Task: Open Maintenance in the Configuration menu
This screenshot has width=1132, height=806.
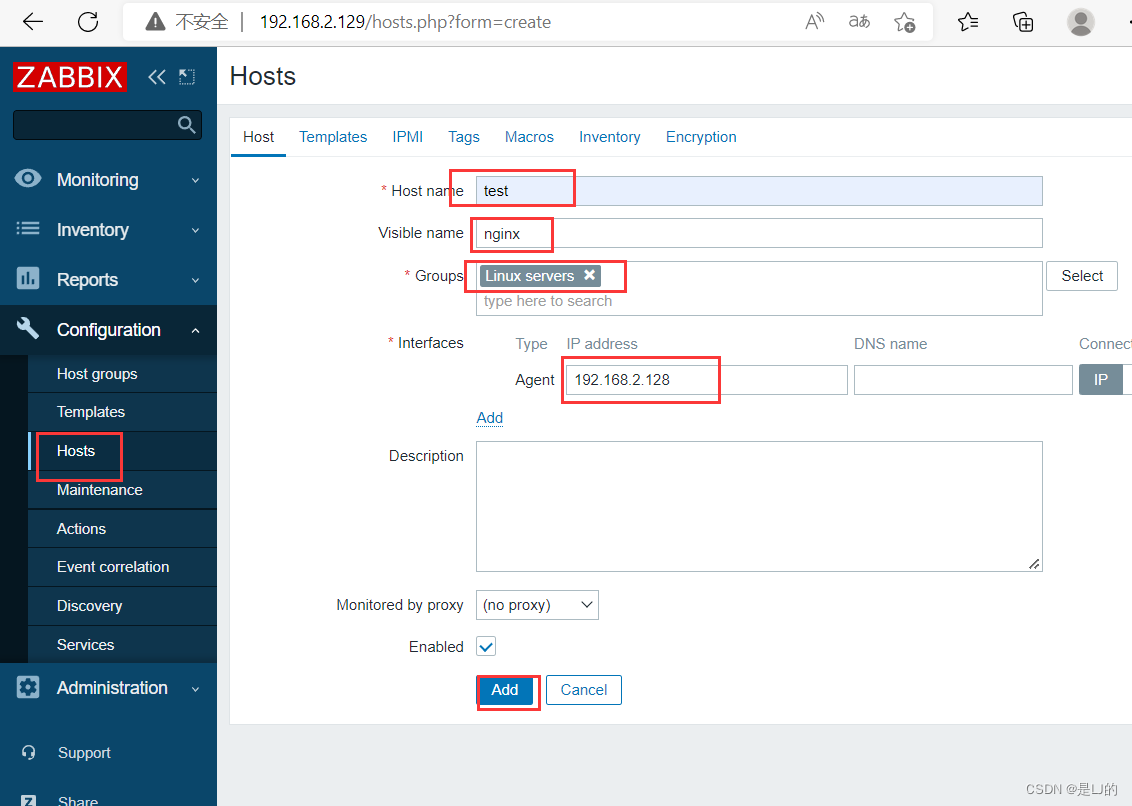Action: [x=122, y=490]
